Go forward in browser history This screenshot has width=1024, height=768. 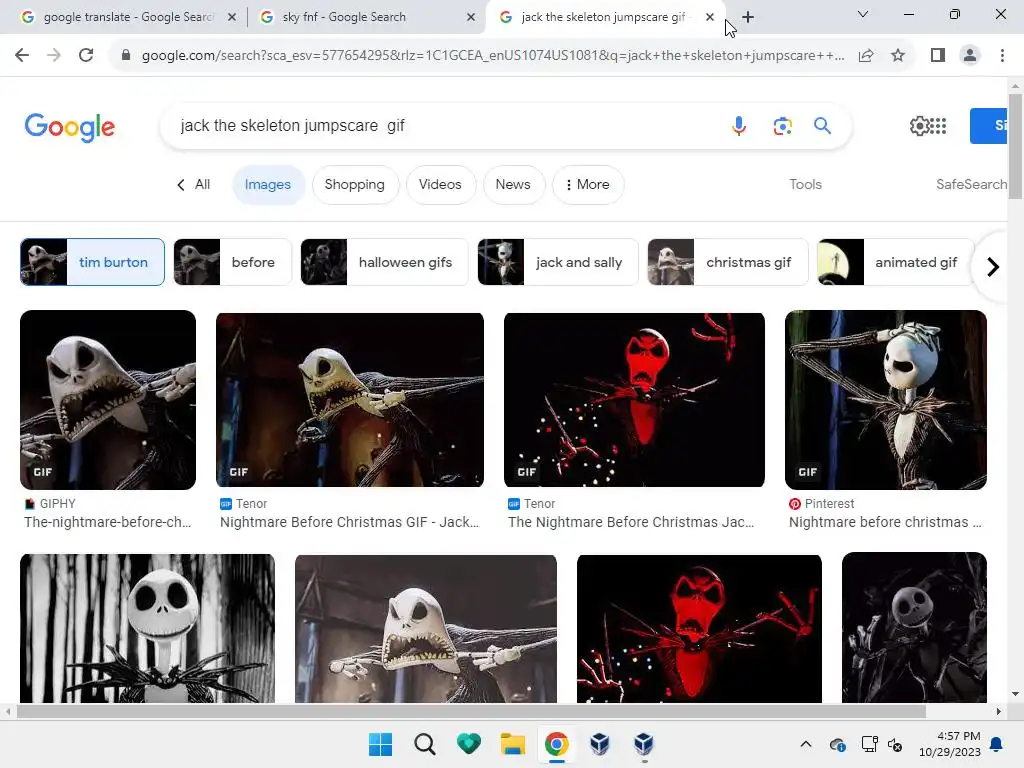(x=54, y=55)
